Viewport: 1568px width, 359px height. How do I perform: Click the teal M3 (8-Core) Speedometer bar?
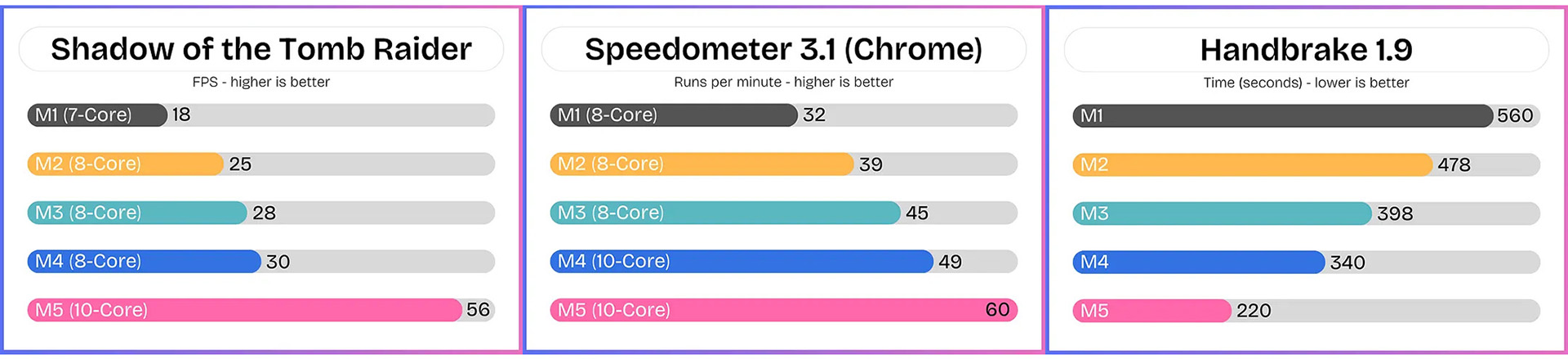(x=724, y=213)
